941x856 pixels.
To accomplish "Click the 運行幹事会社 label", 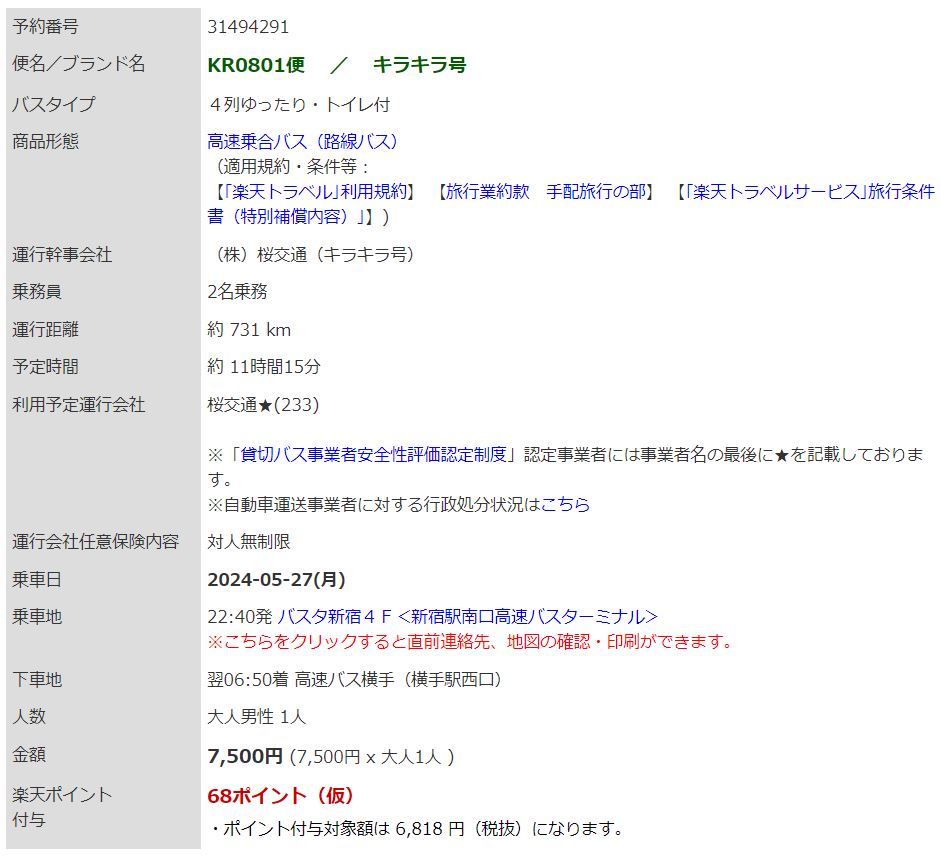I will click(62, 255).
